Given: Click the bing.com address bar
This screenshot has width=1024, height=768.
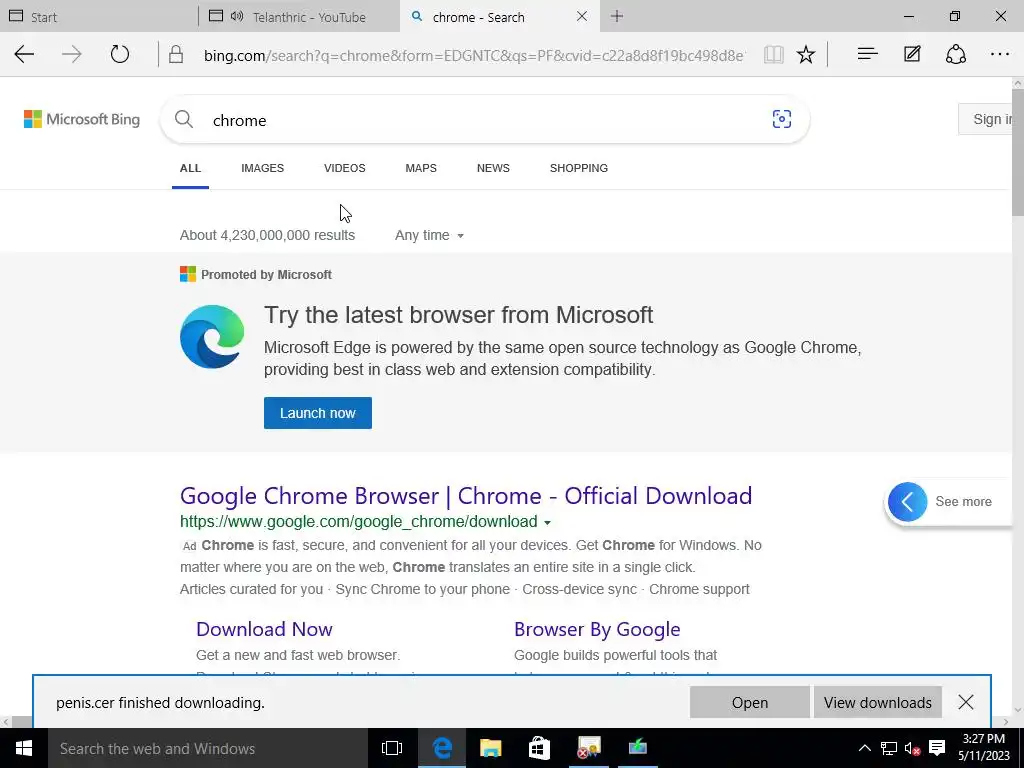Looking at the screenshot, I should coord(473,55).
